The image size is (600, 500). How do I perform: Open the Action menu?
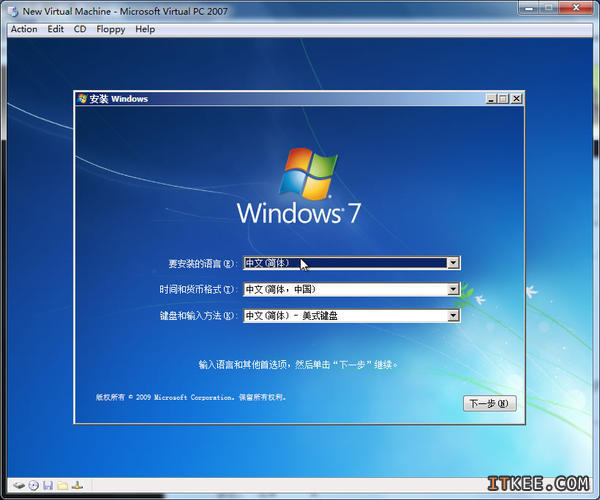pyautogui.click(x=24, y=29)
